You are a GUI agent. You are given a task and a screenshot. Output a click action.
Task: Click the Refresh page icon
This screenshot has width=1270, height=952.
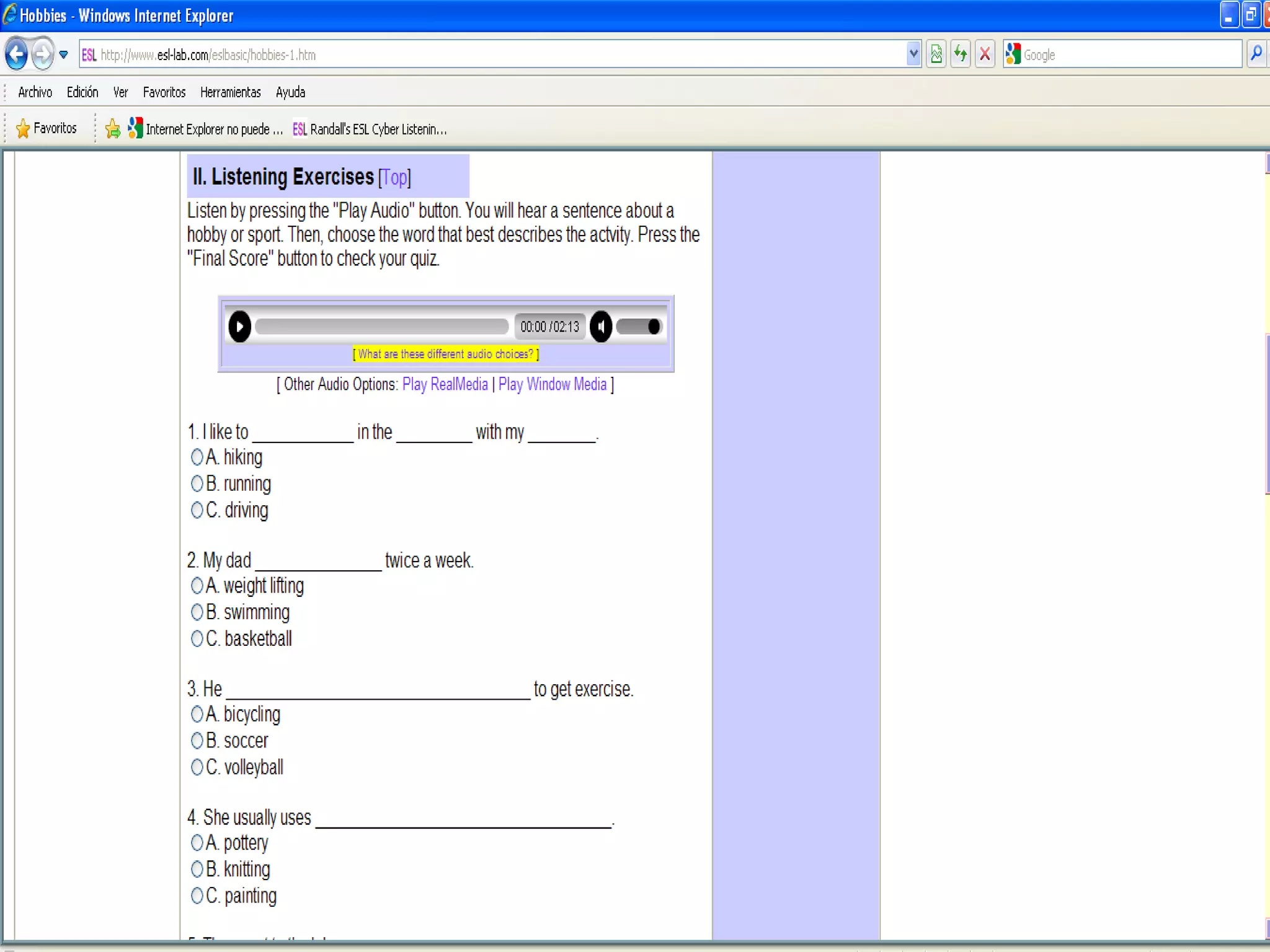[x=961, y=55]
